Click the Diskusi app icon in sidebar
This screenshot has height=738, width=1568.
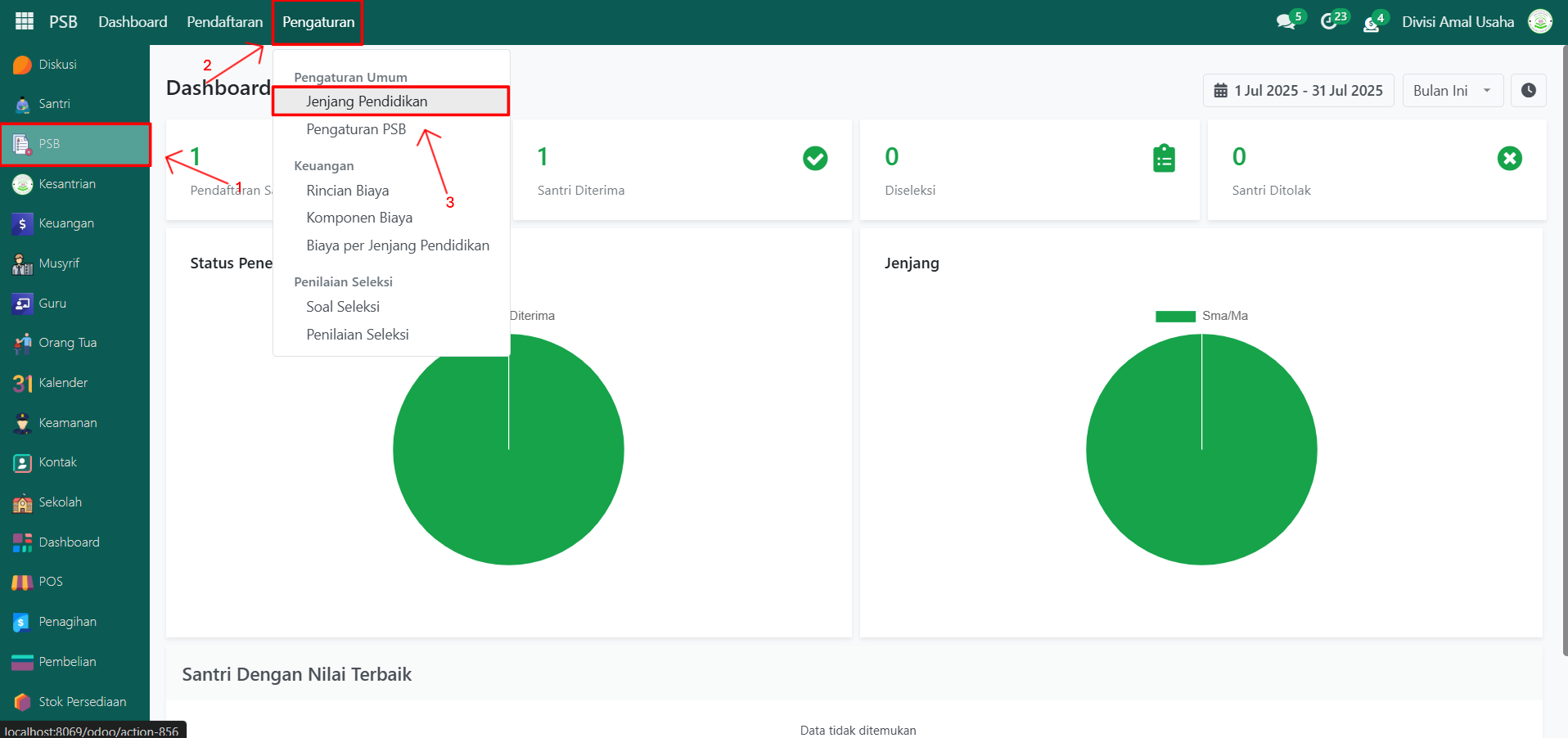(23, 65)
